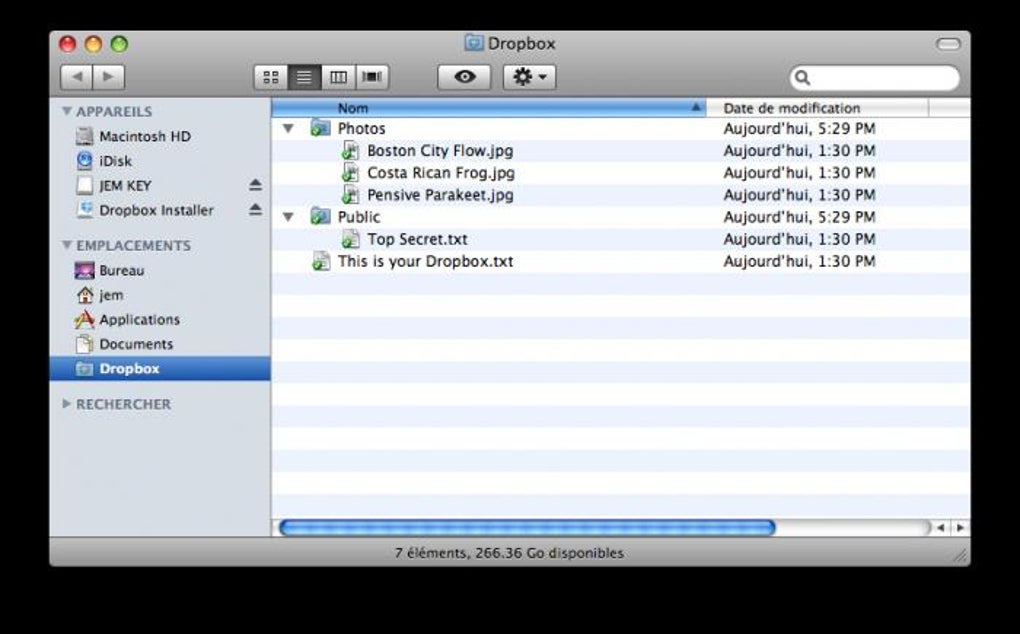Click the Bureau desktop icon
The image size is (1020, 634).
[85, 270]
